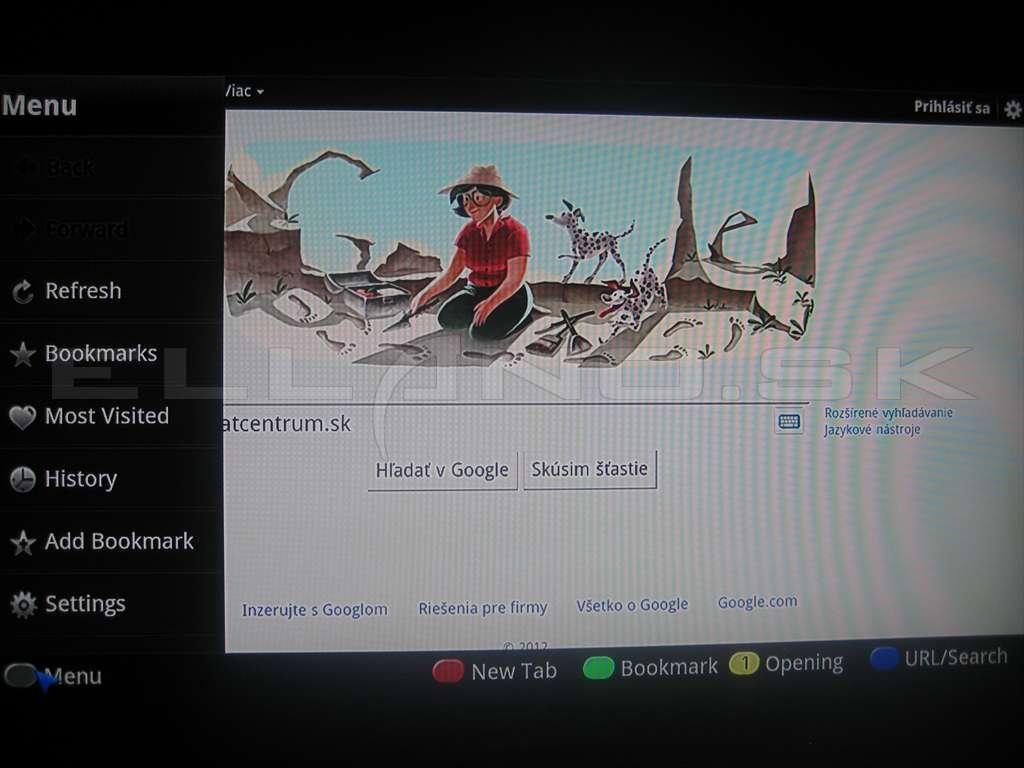Click the Bookmark label in bottom bar
The height and width of the screenshot is (768, 1024).
coord(669,667)
